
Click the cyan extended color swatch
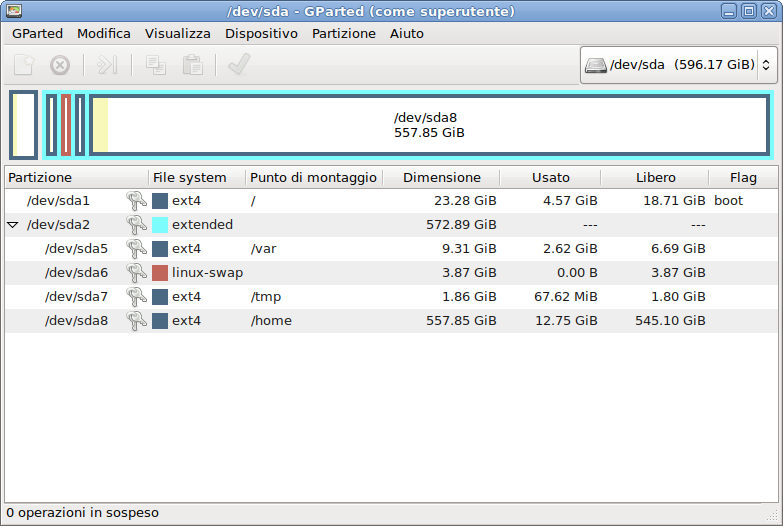pos(160,225)
